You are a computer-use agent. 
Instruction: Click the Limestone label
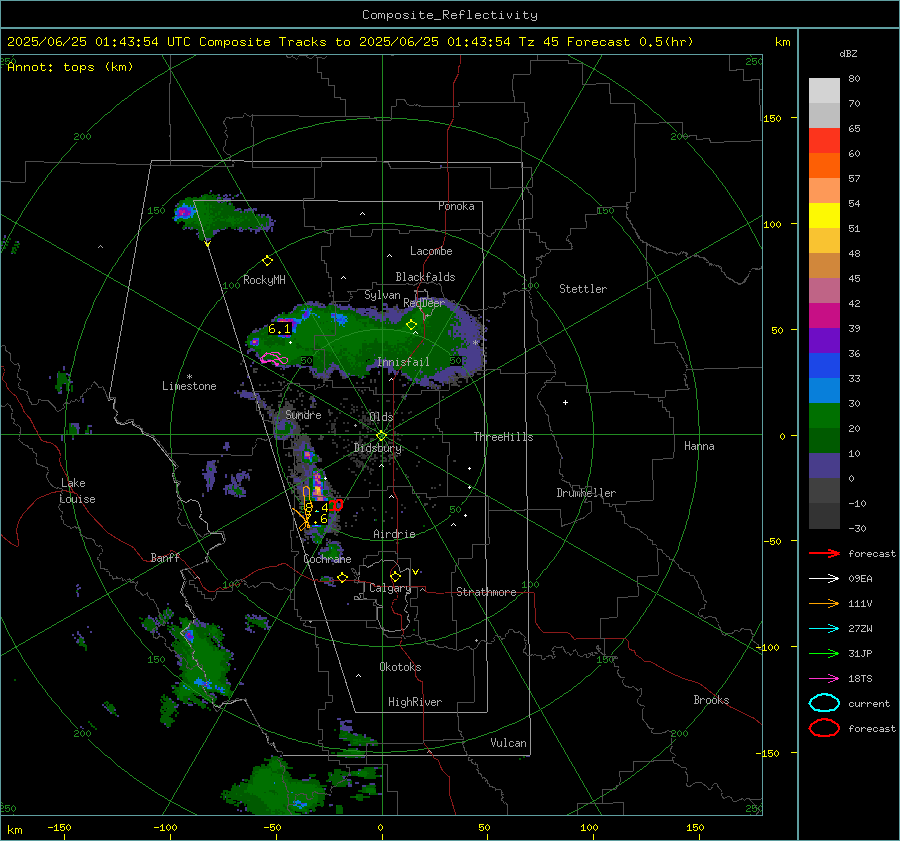(x=189, y=386)
